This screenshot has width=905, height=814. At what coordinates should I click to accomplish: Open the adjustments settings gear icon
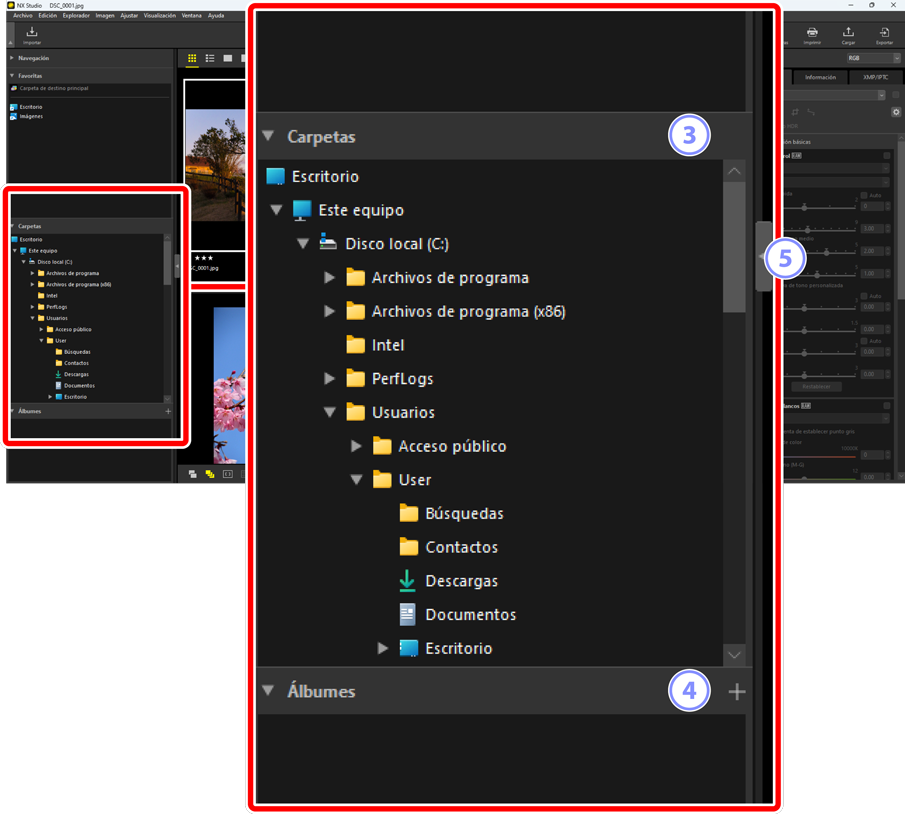[x=896, y=112]
